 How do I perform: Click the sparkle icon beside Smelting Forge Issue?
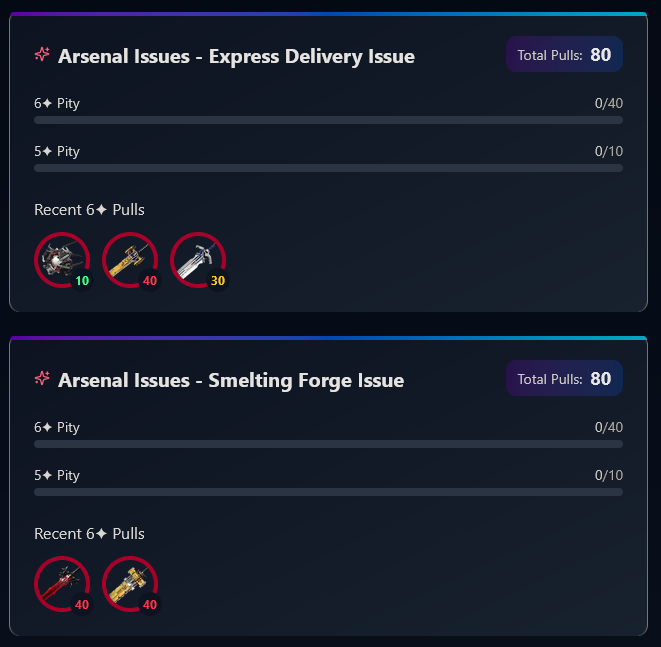coord(42,378)
